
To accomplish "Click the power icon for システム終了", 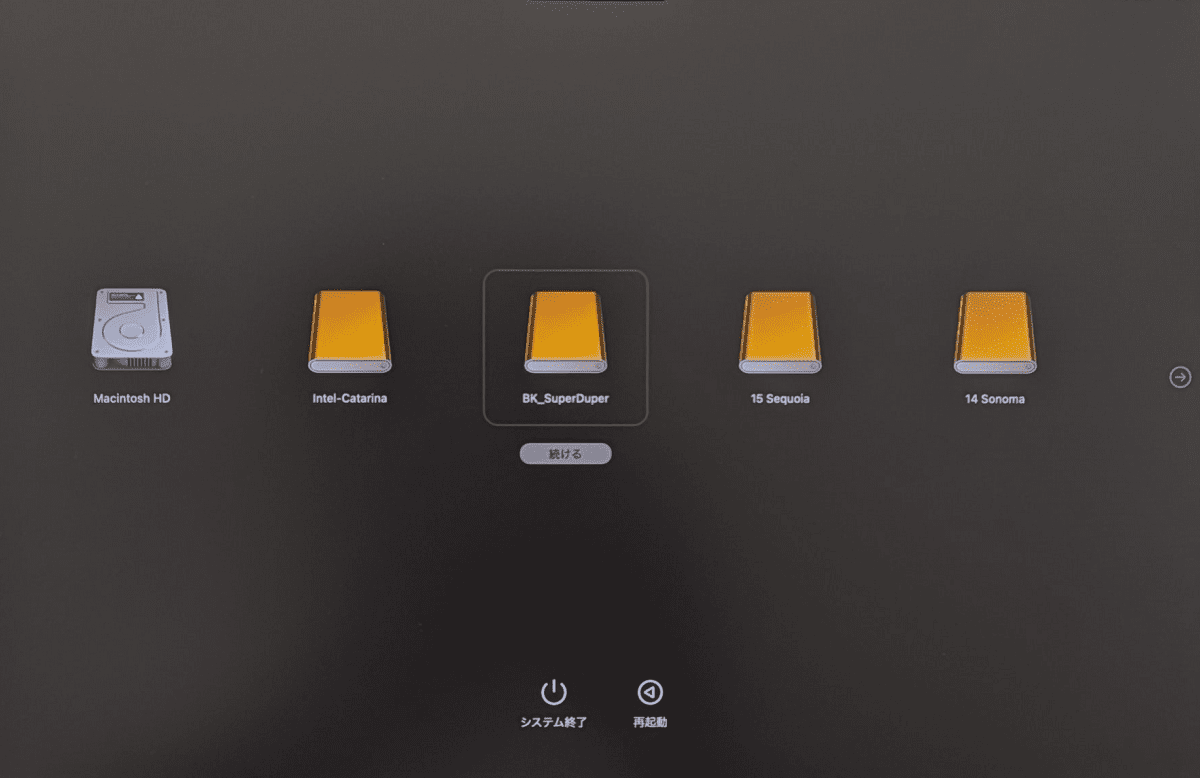I will (x=553, y=692).
